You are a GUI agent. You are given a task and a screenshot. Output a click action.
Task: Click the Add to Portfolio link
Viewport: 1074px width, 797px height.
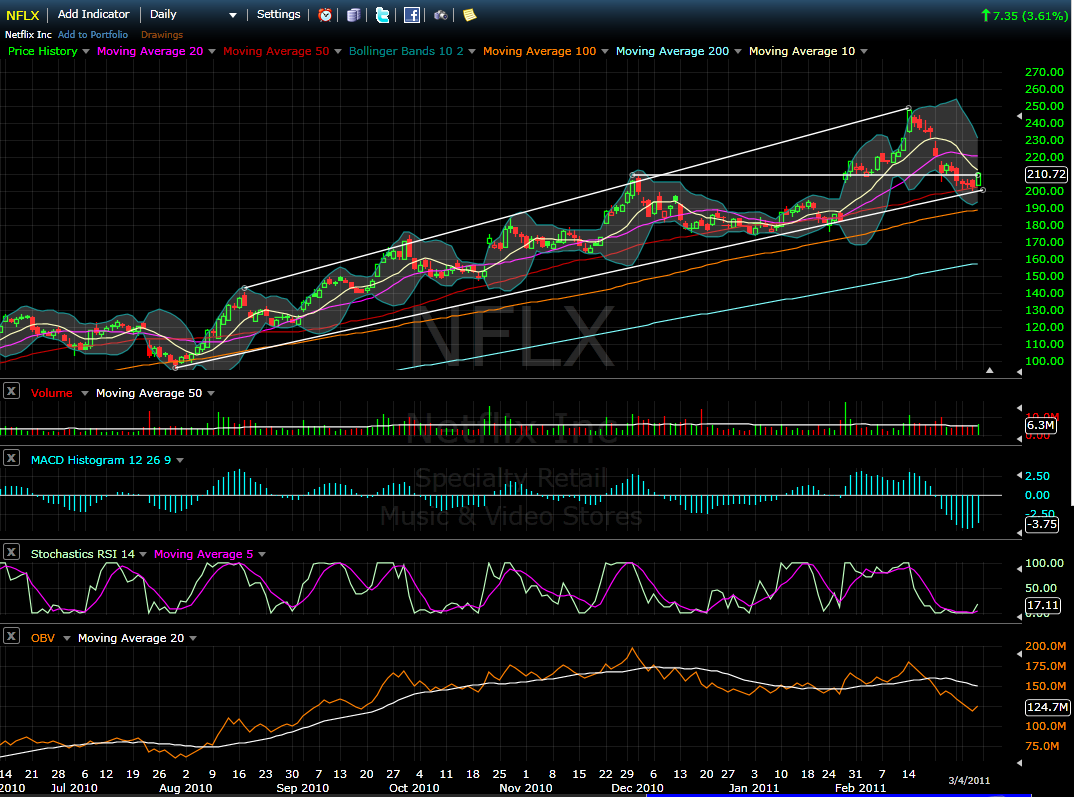coord(92,34)
